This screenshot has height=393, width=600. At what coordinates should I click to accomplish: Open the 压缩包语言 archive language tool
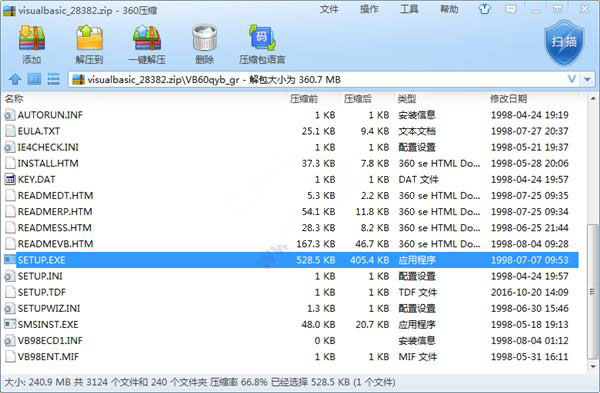[x=262, y=44]
